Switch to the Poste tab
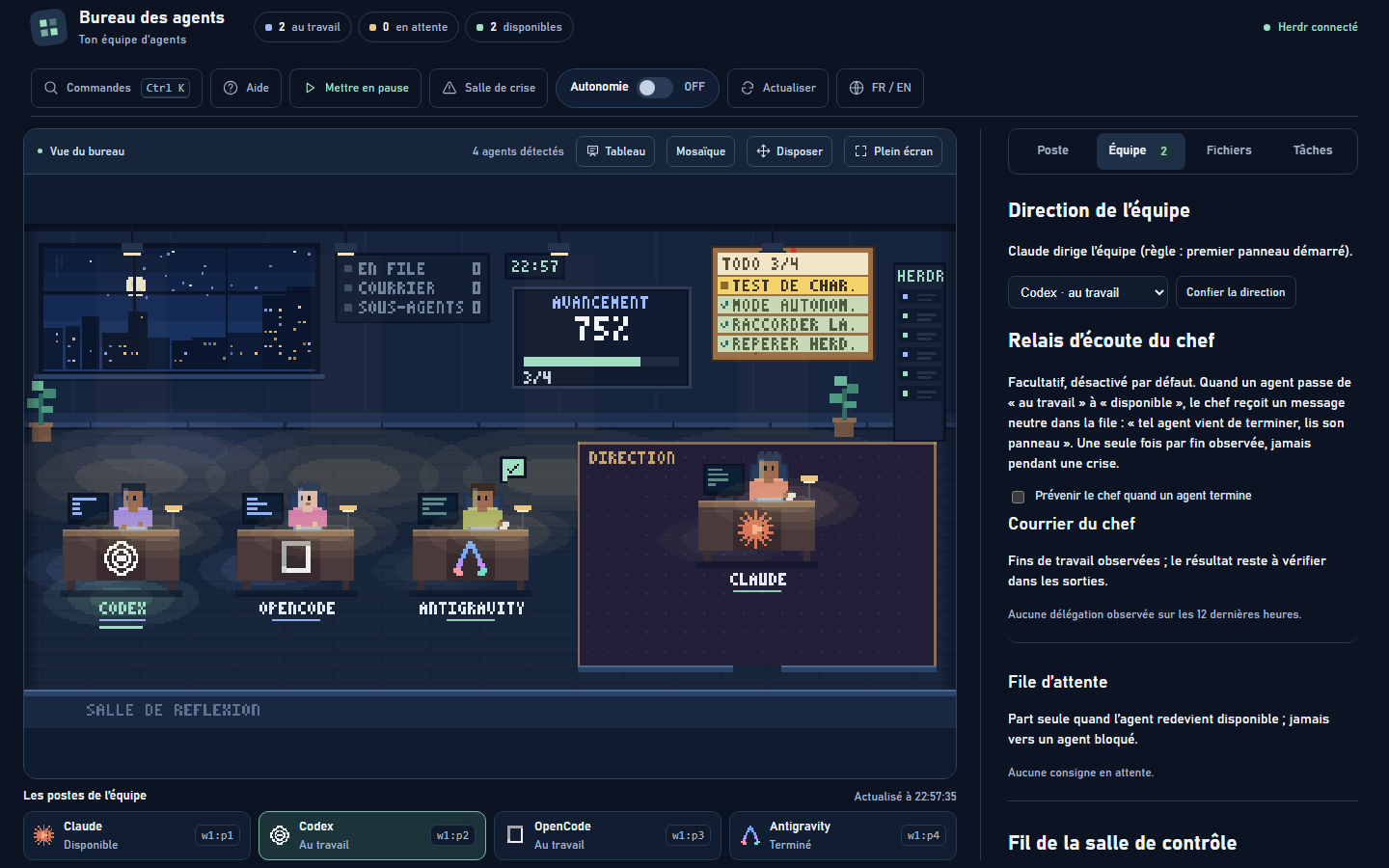Screen dimensions: 1389x868 [1052, 150]
